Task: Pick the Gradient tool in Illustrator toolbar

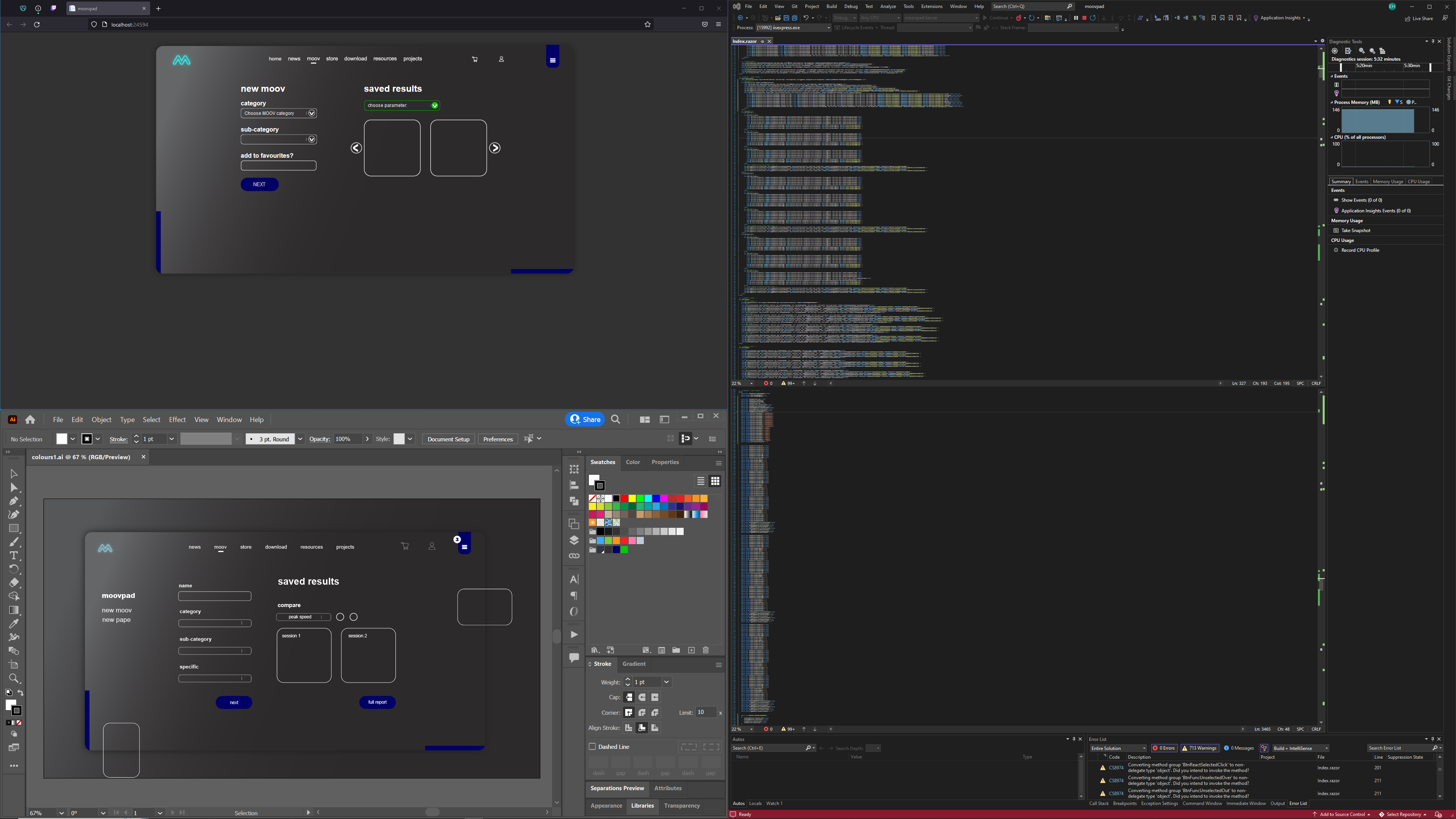Action: pyautogui.click(x=14, y=610)
